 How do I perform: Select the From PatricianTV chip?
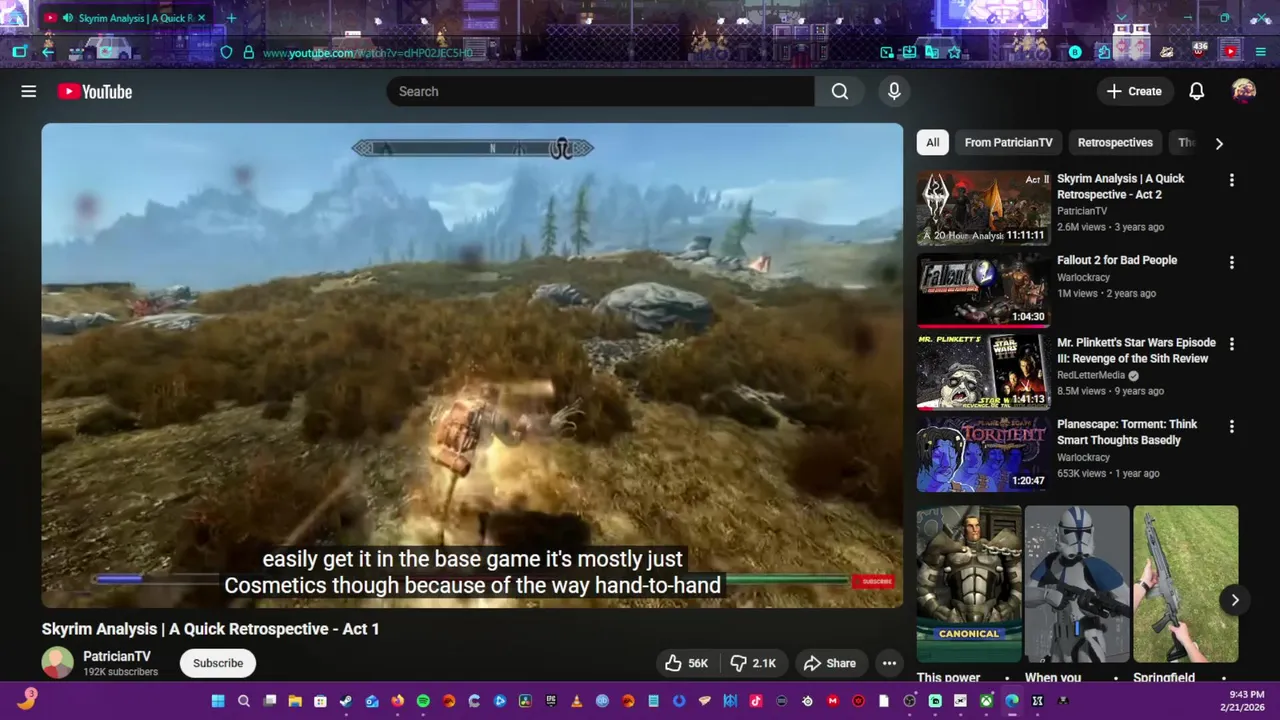pos(1008,143)
